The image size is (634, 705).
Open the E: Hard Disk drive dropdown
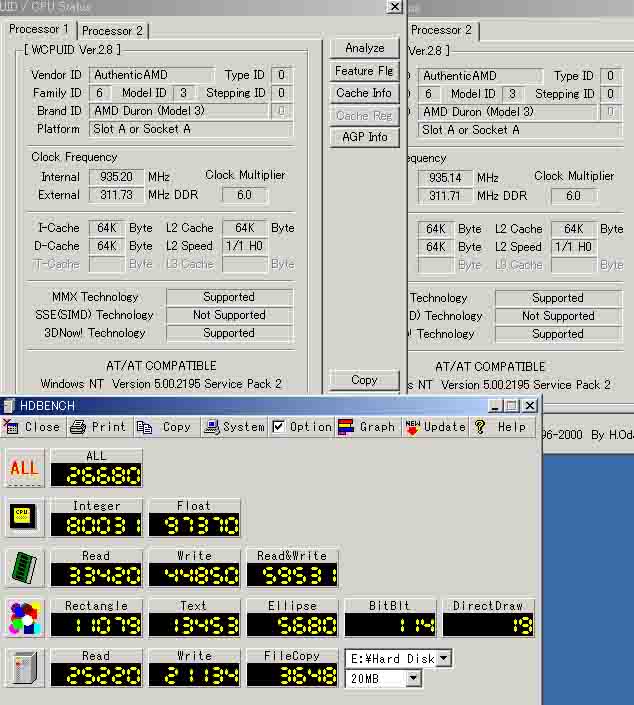443,658
